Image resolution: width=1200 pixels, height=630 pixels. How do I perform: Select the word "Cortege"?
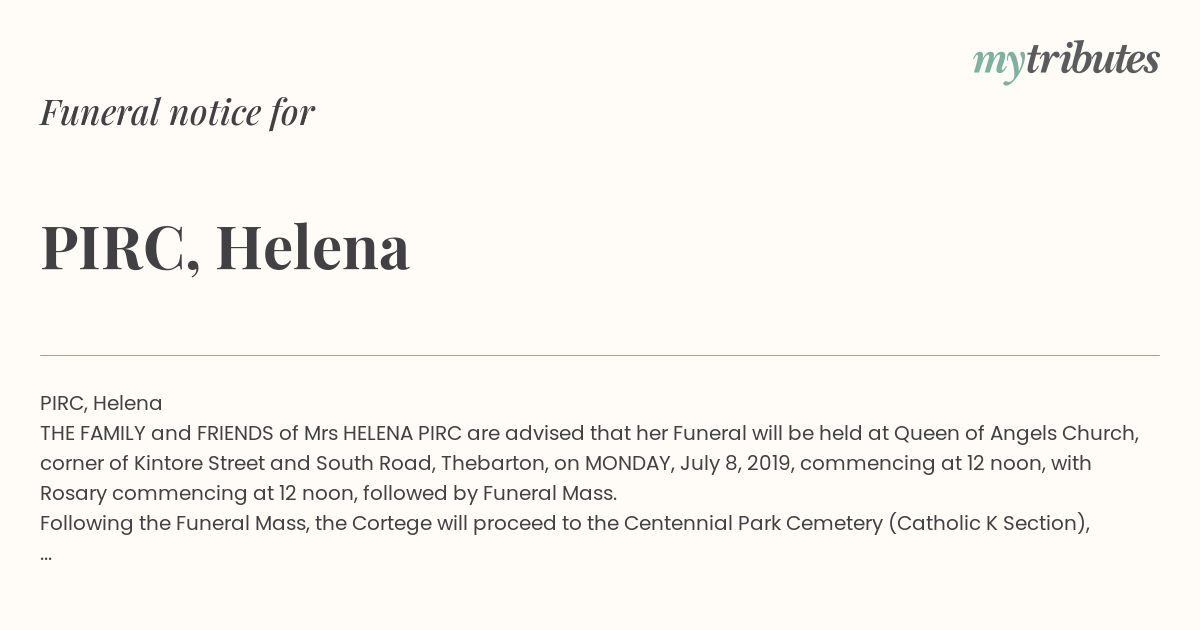[392, 523]
